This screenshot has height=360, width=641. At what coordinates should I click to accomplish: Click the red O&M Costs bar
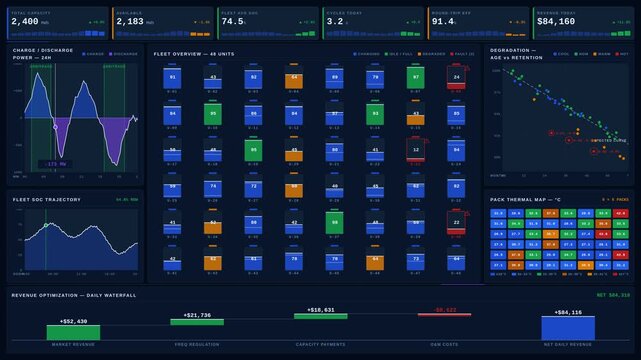click(x=444, y=315)
